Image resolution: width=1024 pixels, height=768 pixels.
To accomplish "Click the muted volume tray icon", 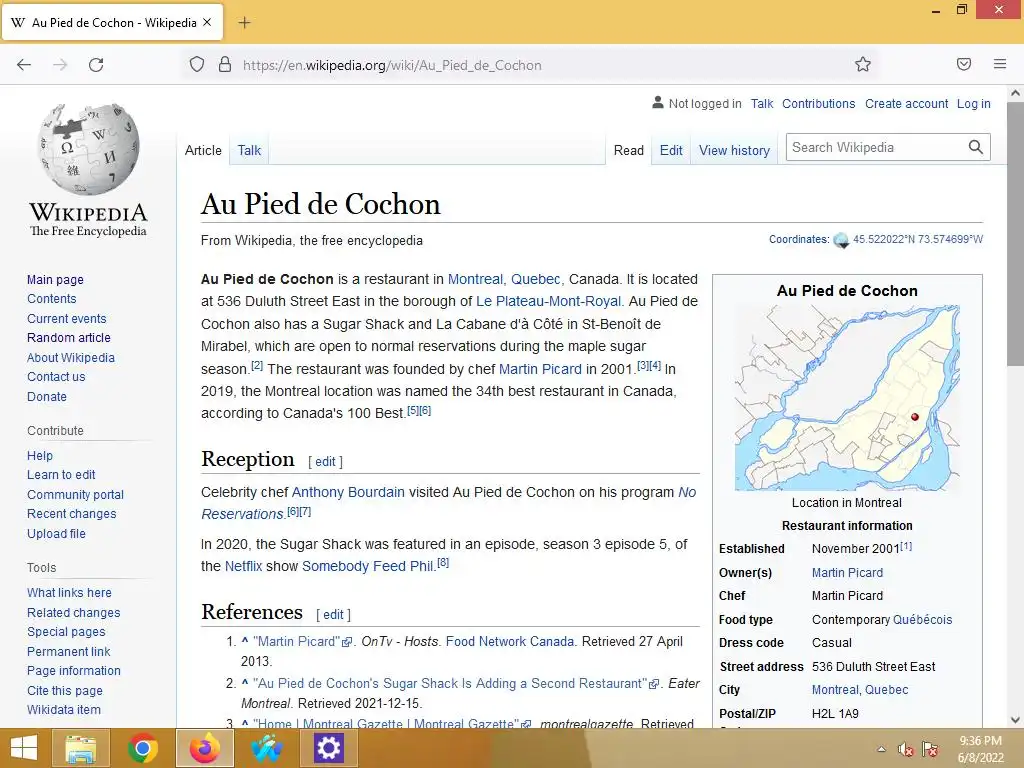I will coord(905,749).
